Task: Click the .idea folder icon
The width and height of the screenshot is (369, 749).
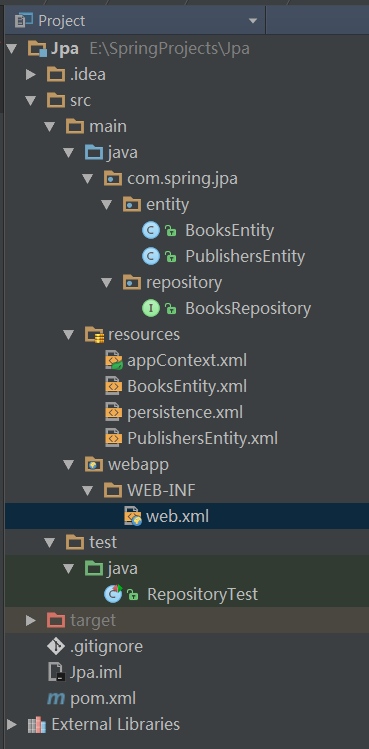Action: (56, 75)
